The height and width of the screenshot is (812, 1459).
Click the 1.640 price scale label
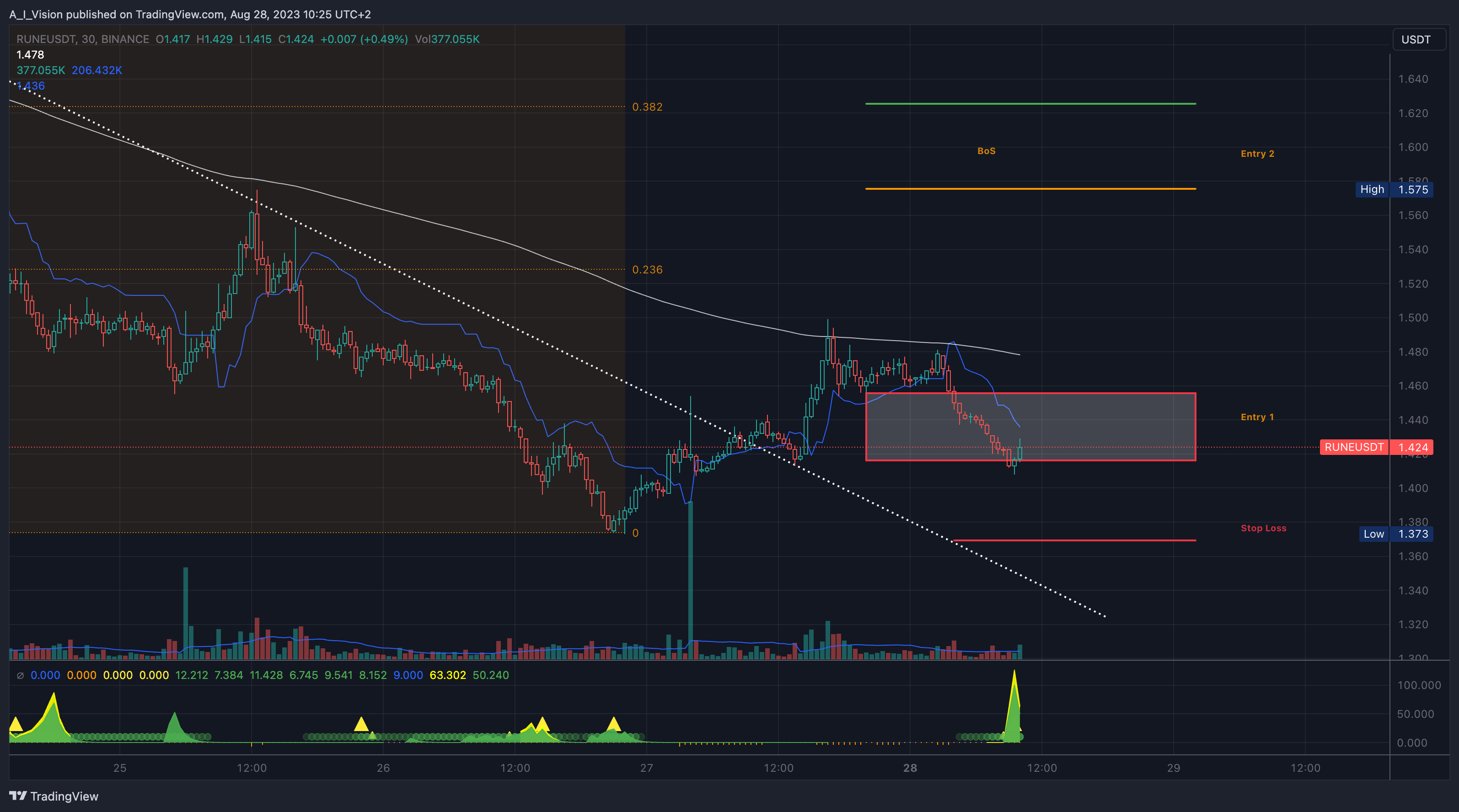(1412, 79)
